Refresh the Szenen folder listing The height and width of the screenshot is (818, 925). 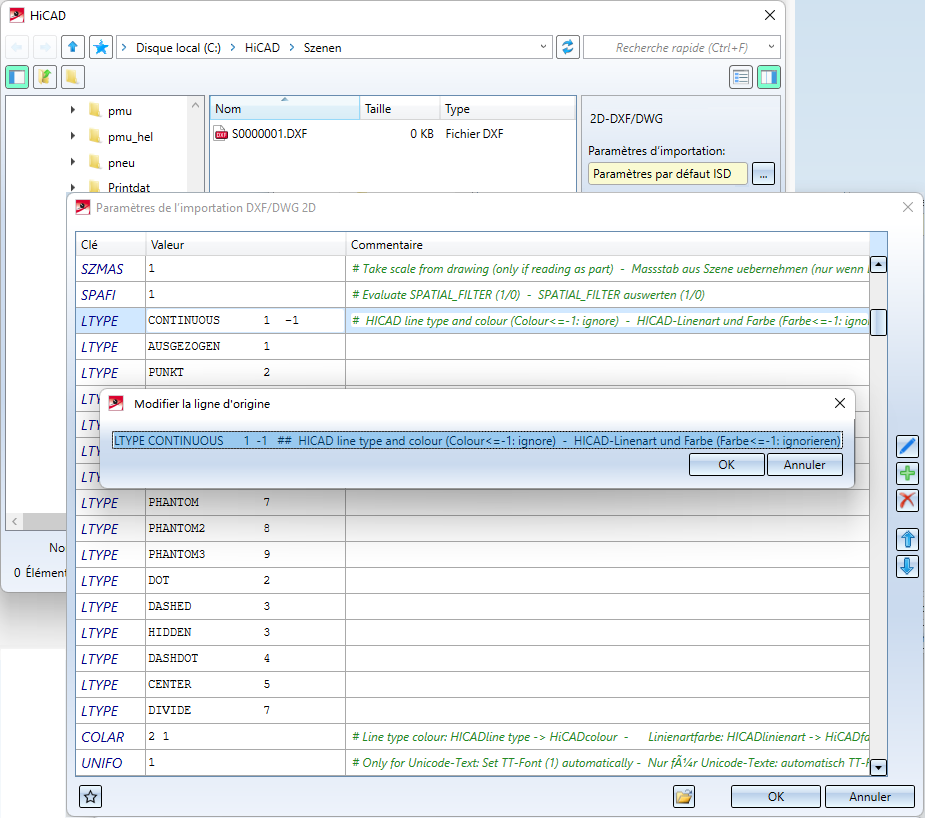coord(568,47)
